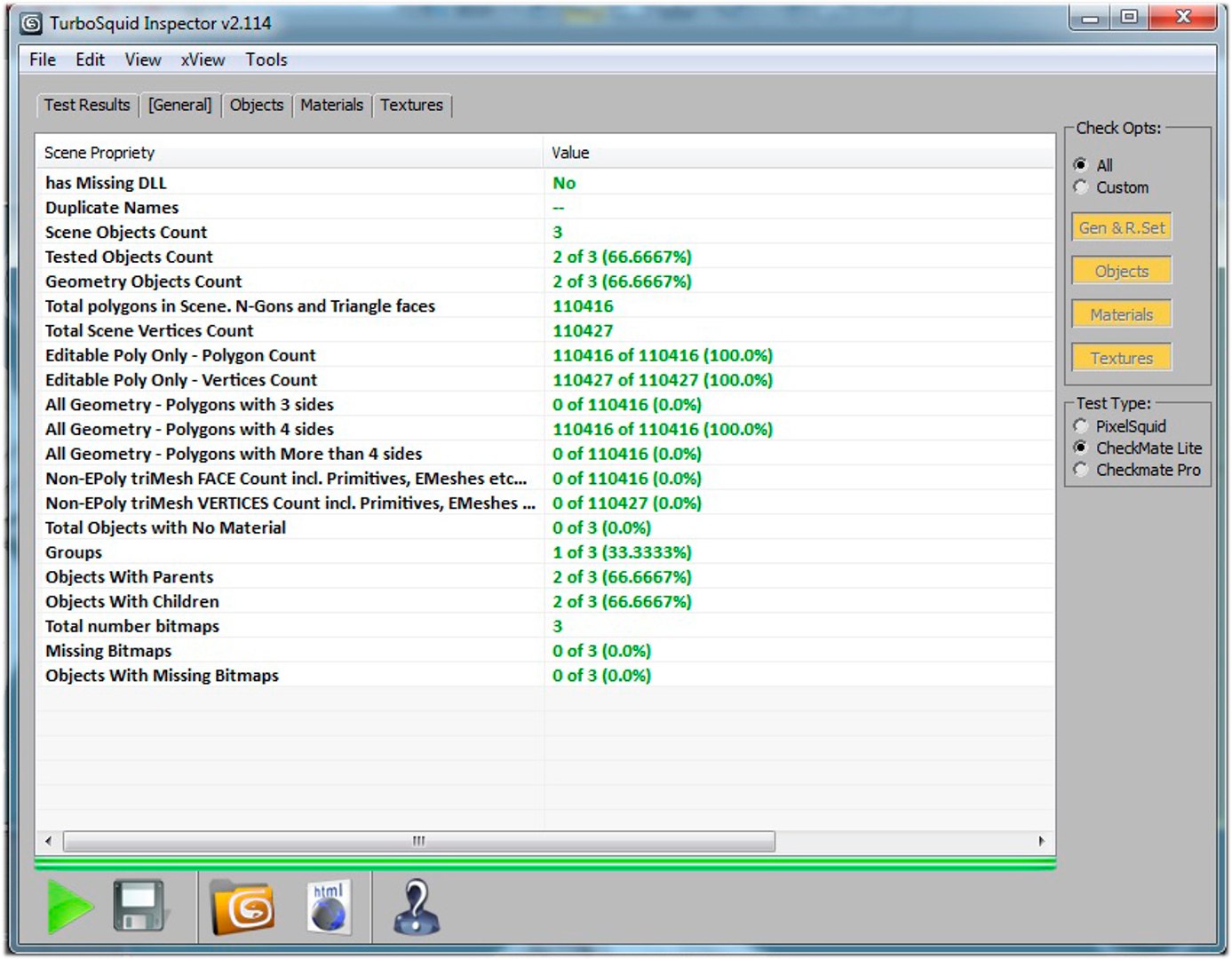Click the Gen & R.Set button
Viewport: 1232px width, 959px height.
click(x=1122, y=227)
